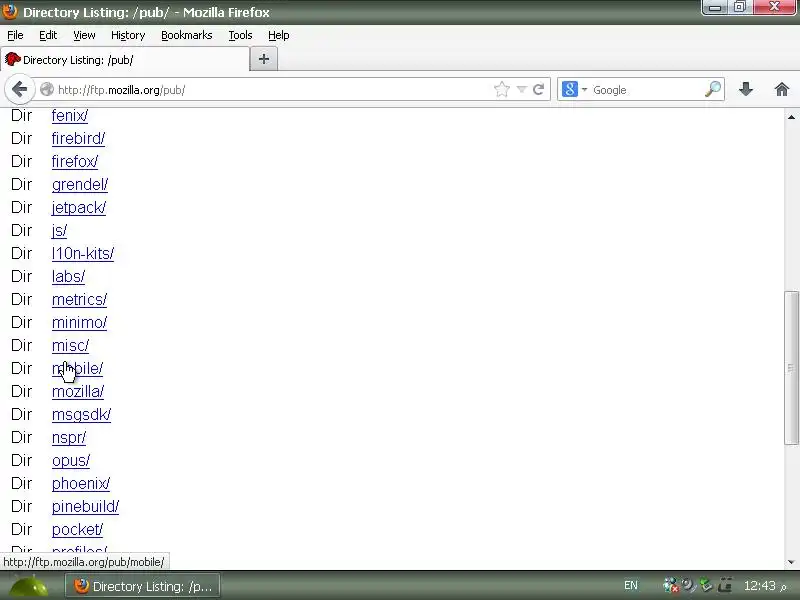The image size is (800, 600).
Task: Open the pinebuild/ directory link
Action: [85, 507]
